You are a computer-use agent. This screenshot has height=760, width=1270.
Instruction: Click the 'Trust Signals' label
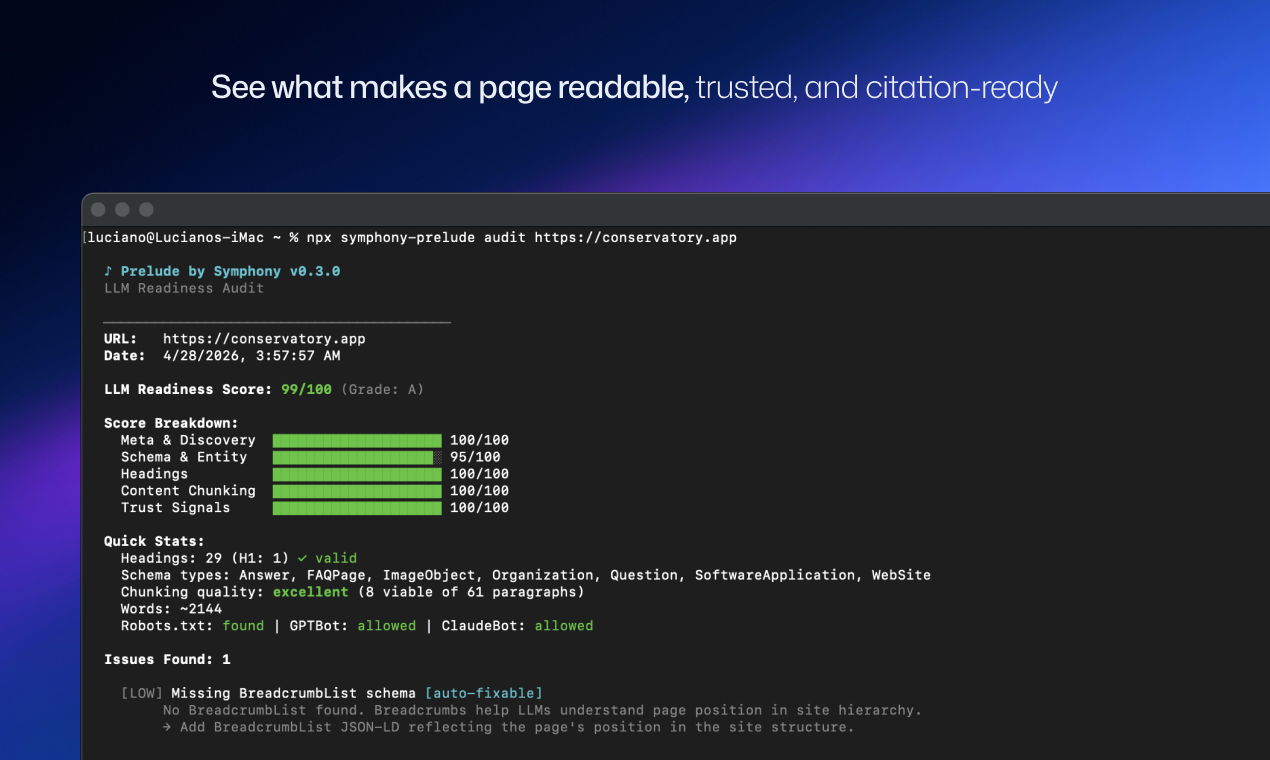tap(175, 508)
